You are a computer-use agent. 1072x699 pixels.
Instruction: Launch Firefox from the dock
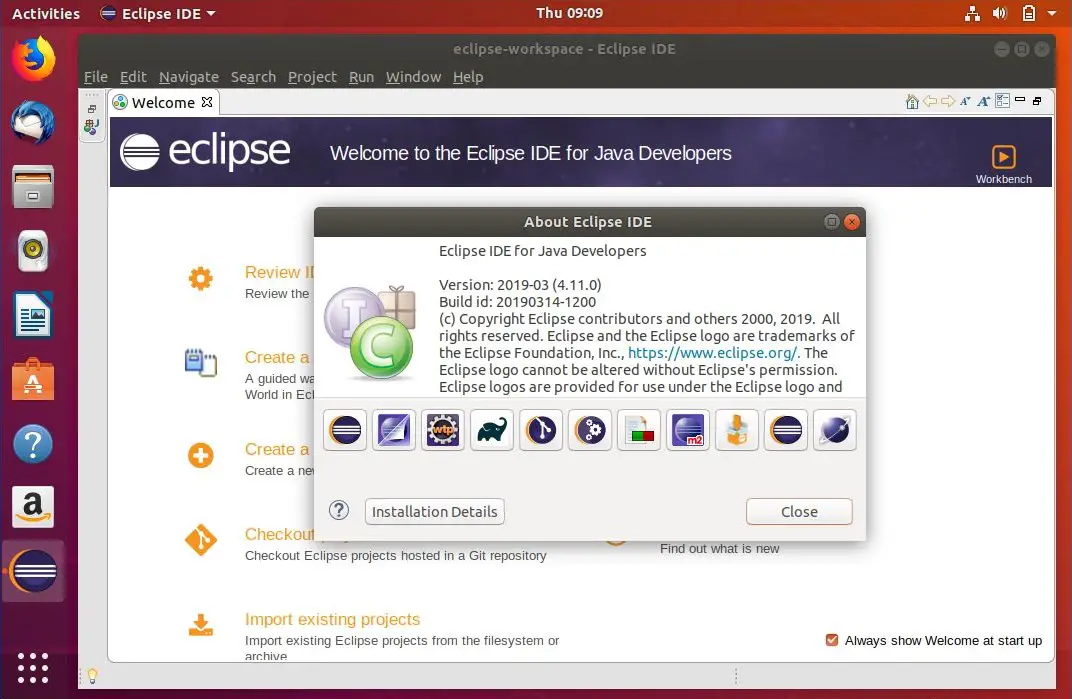click(33, 59)
